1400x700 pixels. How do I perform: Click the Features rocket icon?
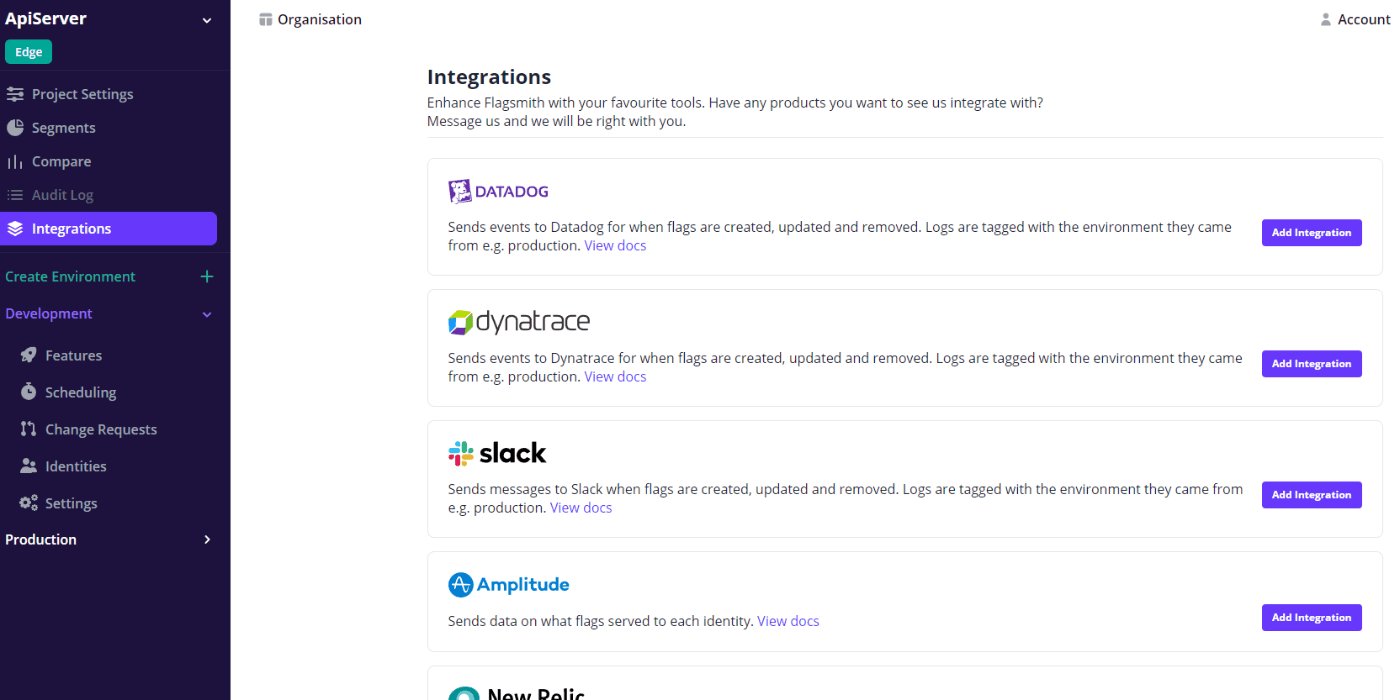click(x=28, y=355)
